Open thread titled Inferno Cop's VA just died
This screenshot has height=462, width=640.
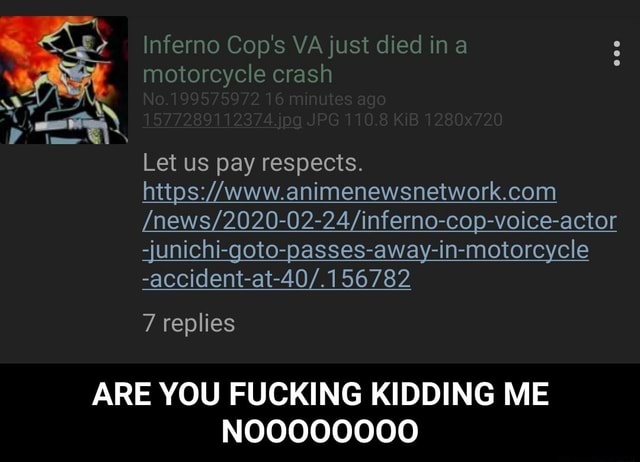(x=305, y=60)
